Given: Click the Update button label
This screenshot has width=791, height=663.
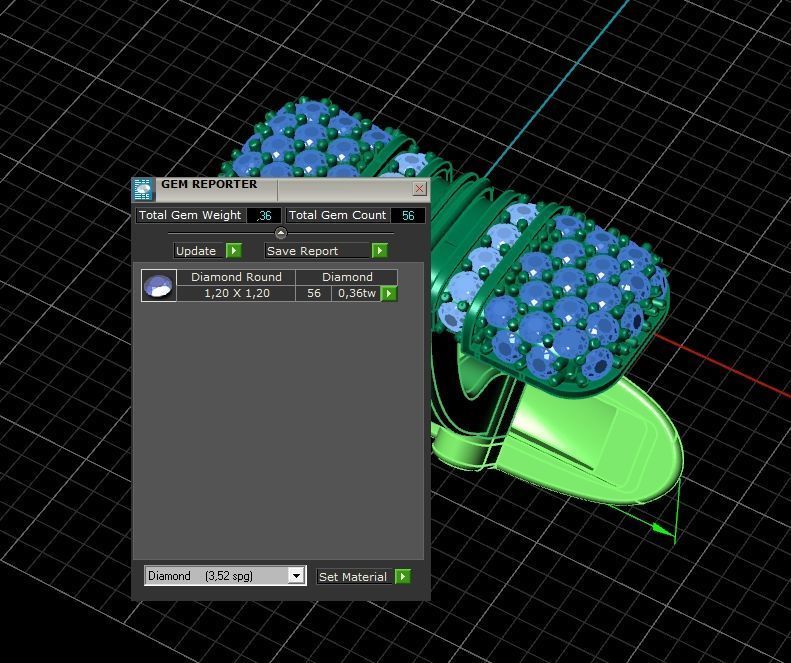Looking at the screenshot, I should coord(199,251).
